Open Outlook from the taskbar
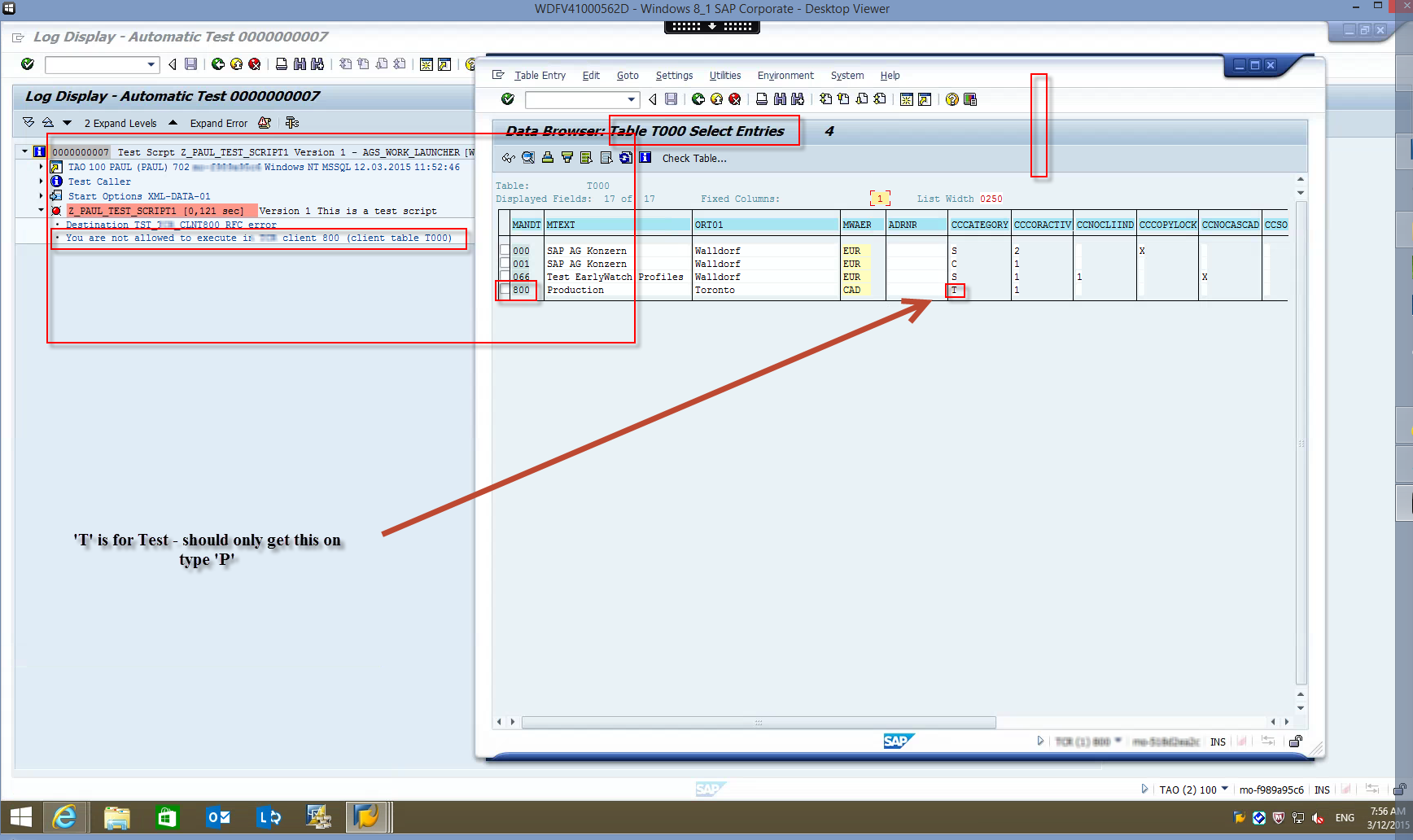Viewport: 1413px width, 840px height. (x=218, y=817)
